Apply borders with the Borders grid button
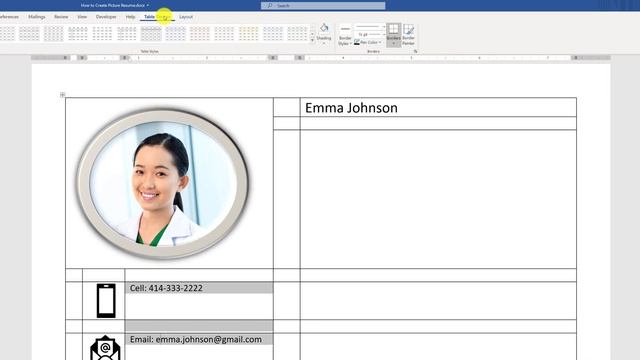This screenshot has height=360, width=640. tap(393, 29)
